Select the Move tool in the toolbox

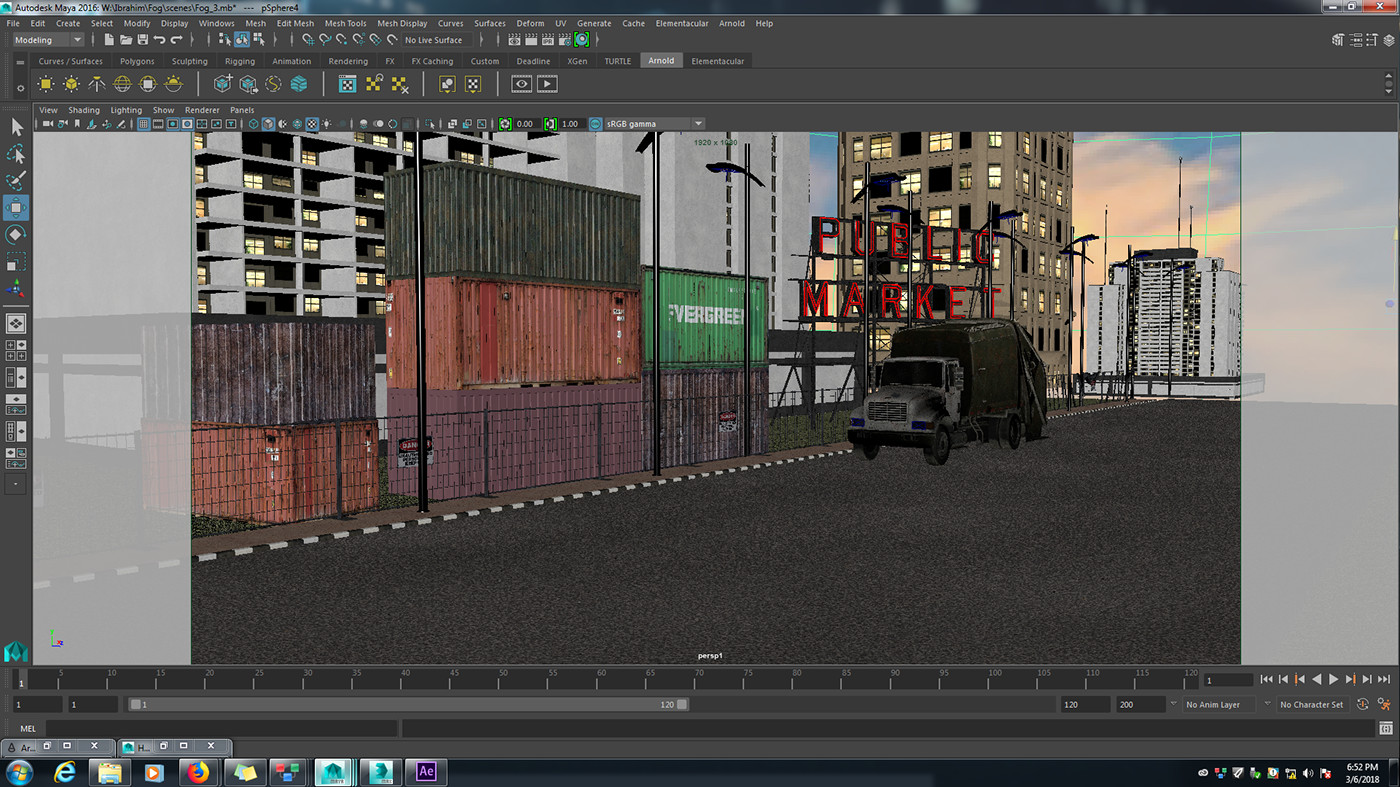coord(16,208)
